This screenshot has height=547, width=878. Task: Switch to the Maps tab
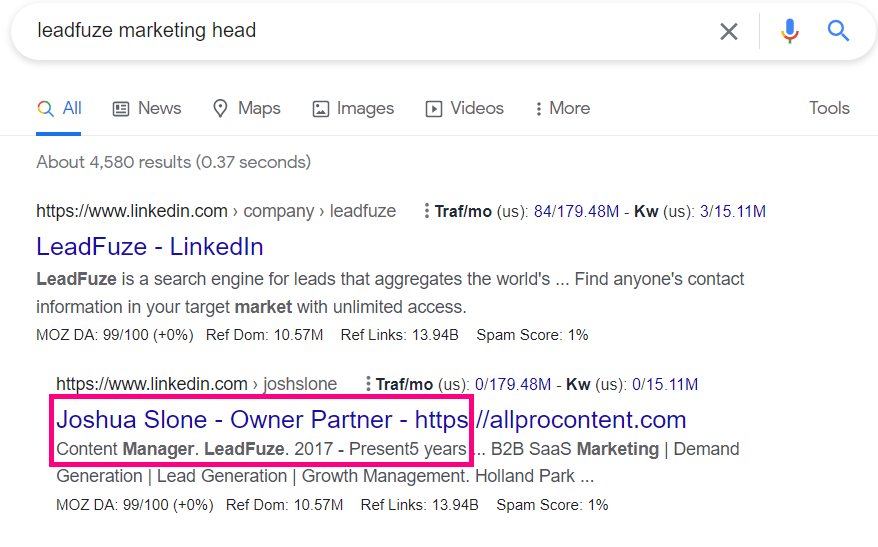click(246, 108)
